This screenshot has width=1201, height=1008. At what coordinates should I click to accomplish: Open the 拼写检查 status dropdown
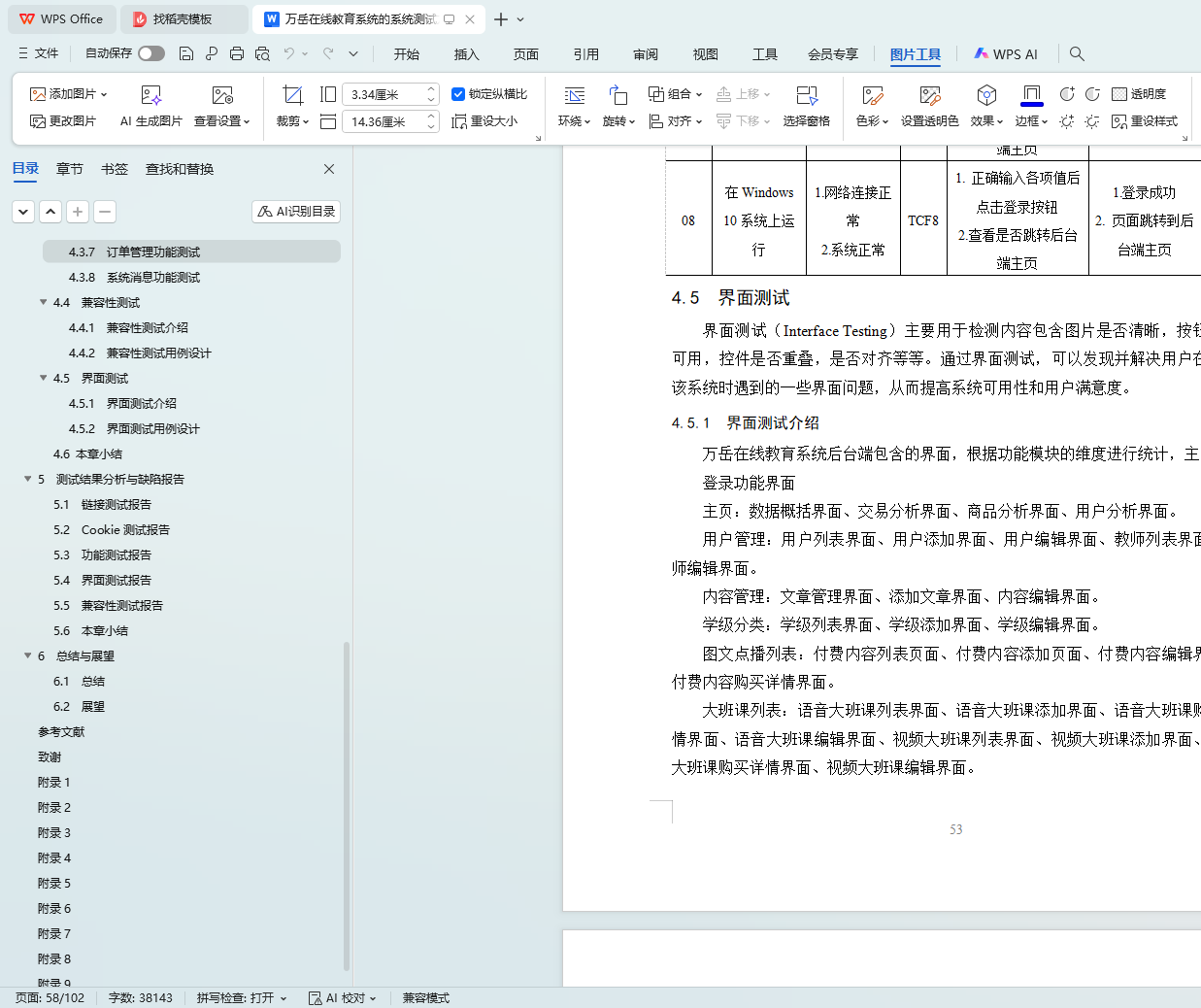[241, 998]
